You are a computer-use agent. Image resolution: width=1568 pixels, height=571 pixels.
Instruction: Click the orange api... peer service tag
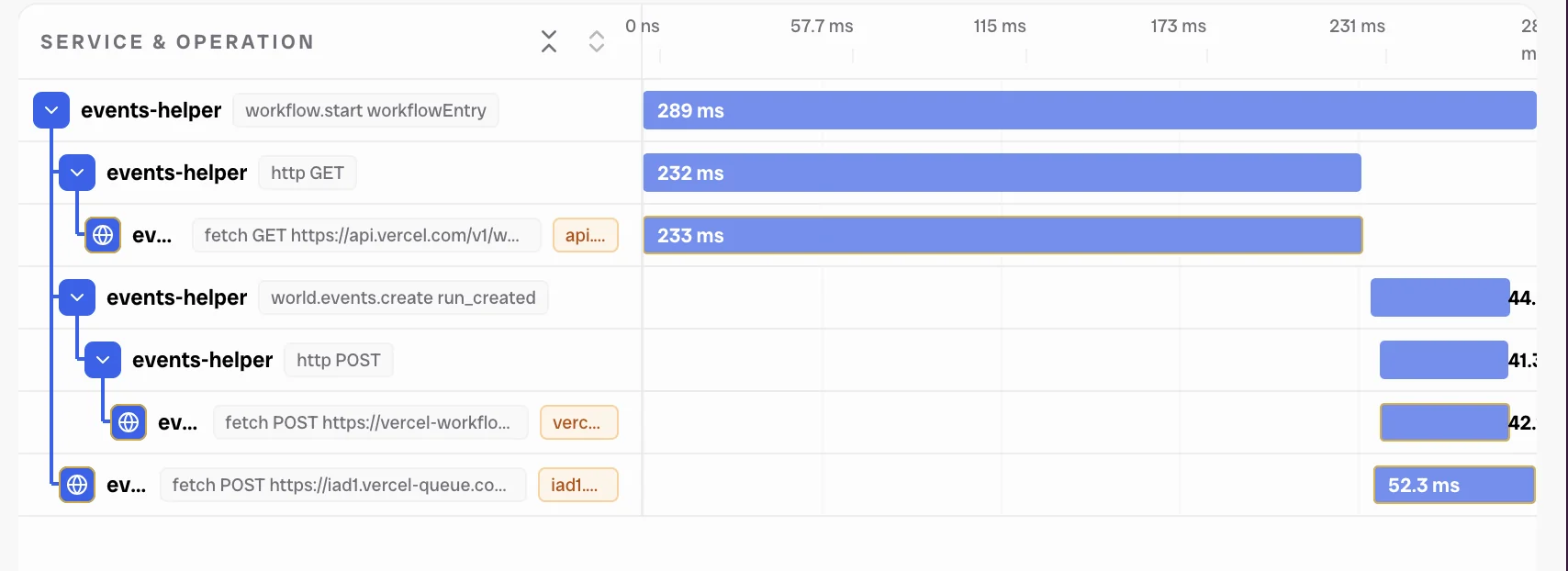coord(586,235)
